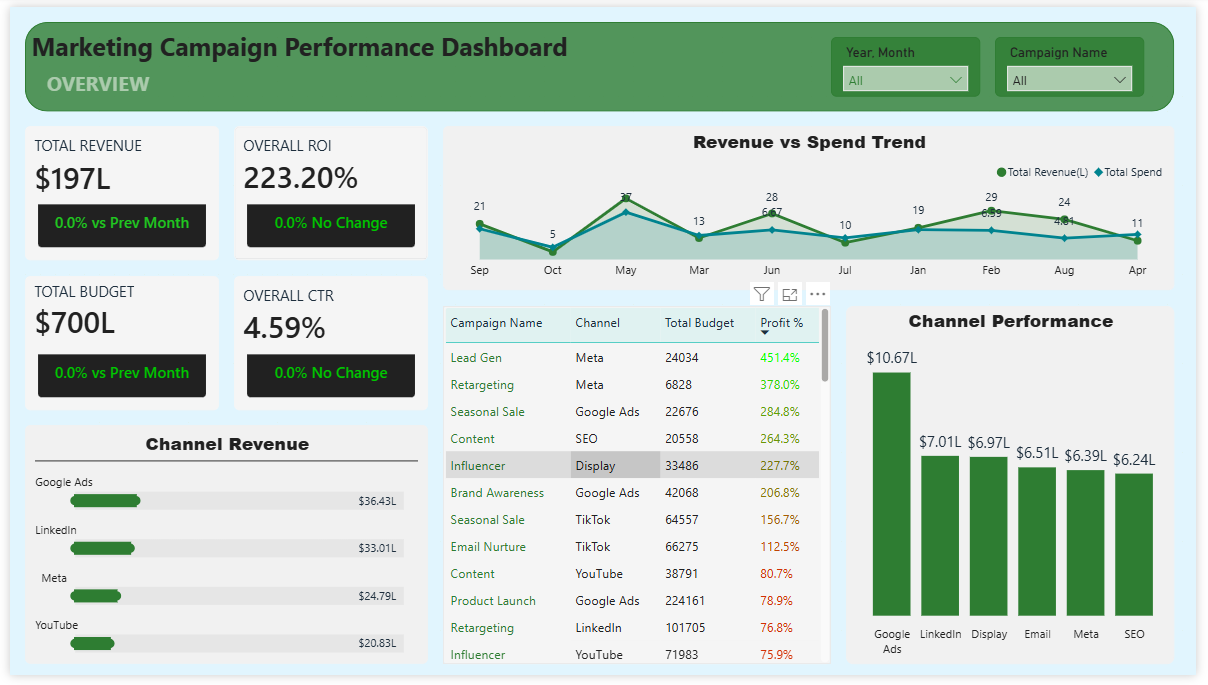
Task: Click the highlighted Display cell in Influencer row
Action: 614,466
